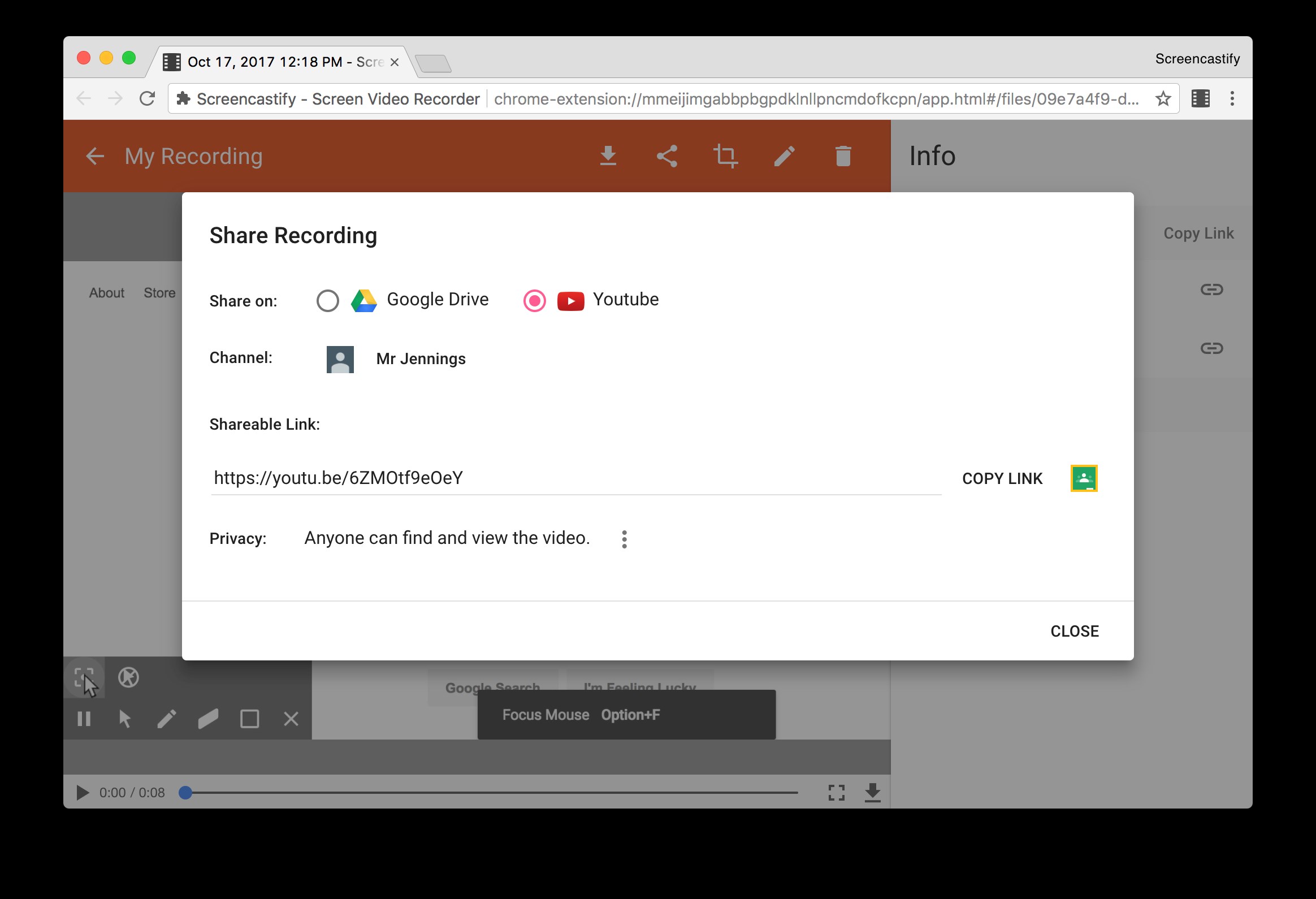Click the Chrome address bar URL
Viewport: 1316px width, 899px height.
point(815,99)
